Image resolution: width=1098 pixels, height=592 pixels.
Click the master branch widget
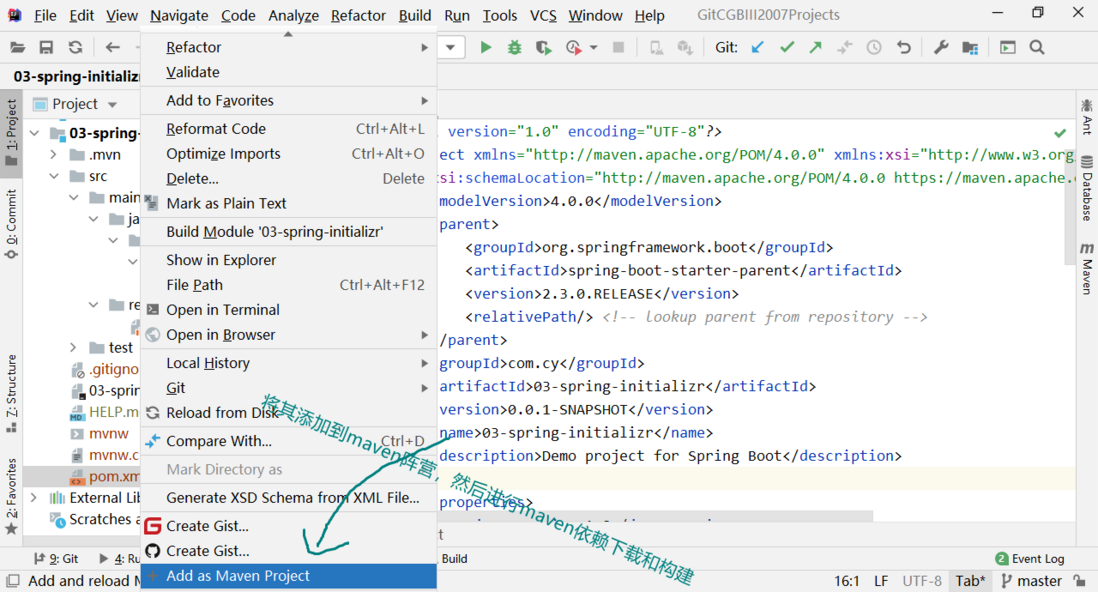(1031, 581)
